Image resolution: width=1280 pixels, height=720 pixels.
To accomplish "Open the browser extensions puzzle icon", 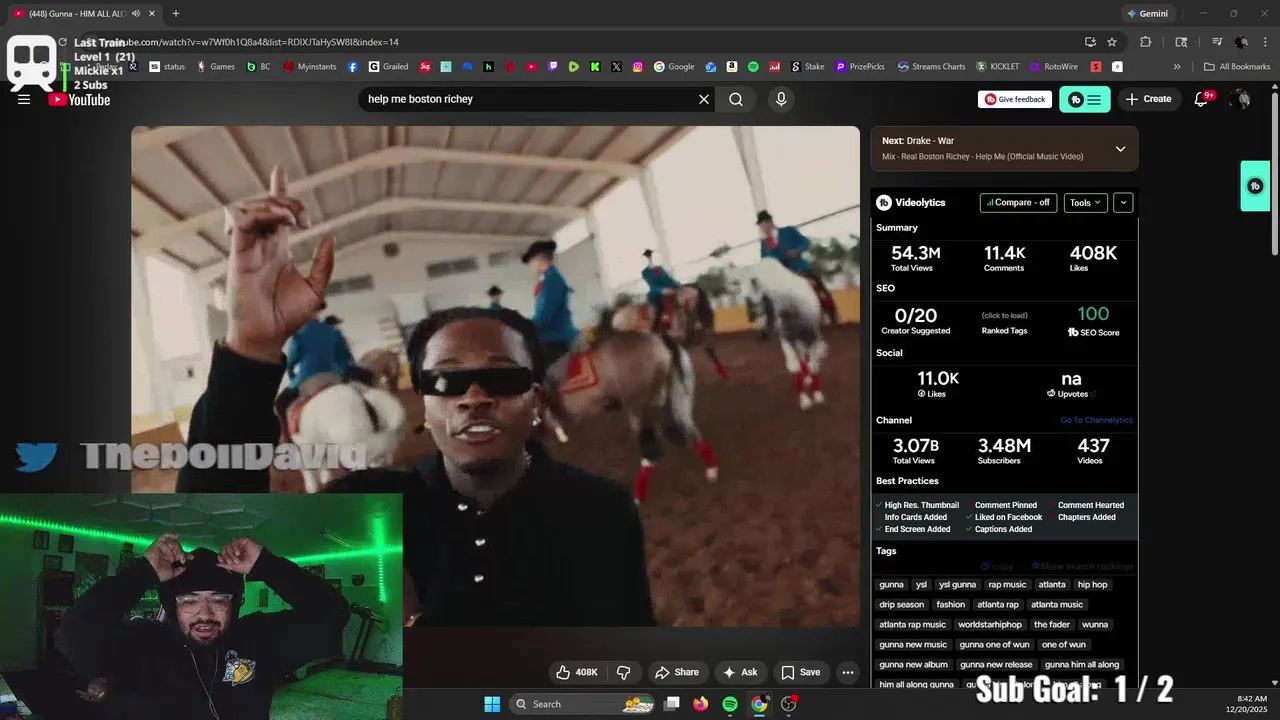I will (x=1146, y=42).
